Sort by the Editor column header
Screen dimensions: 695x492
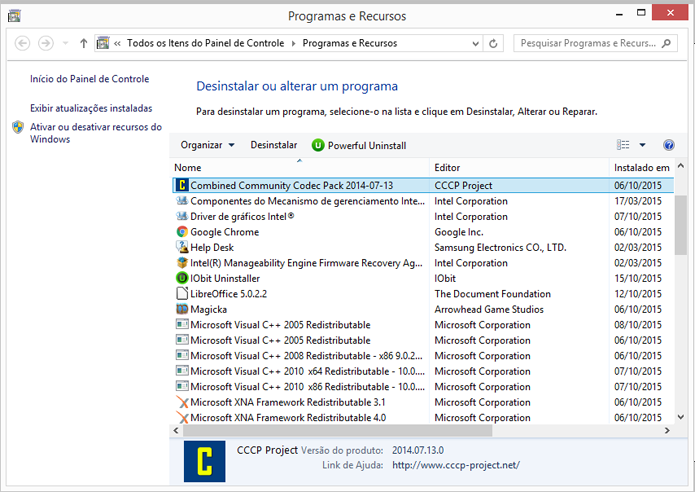coord(519,168)
